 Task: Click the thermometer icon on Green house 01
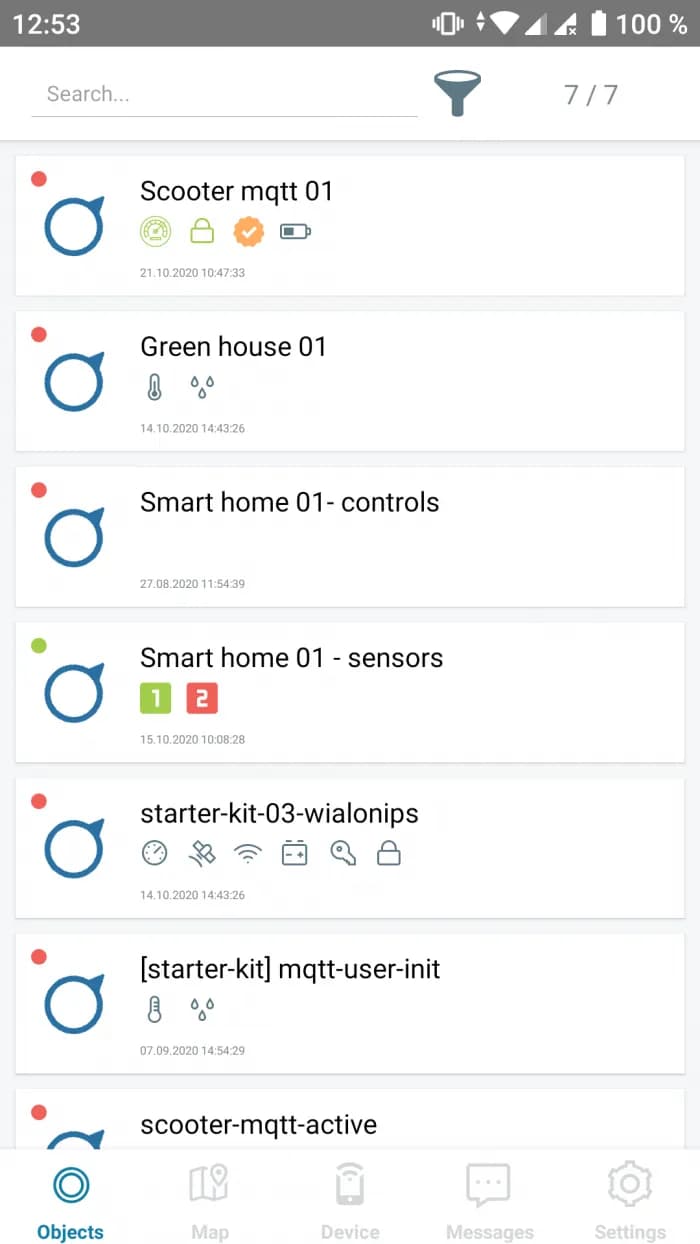pyautogui.click(x=154, y=388)
